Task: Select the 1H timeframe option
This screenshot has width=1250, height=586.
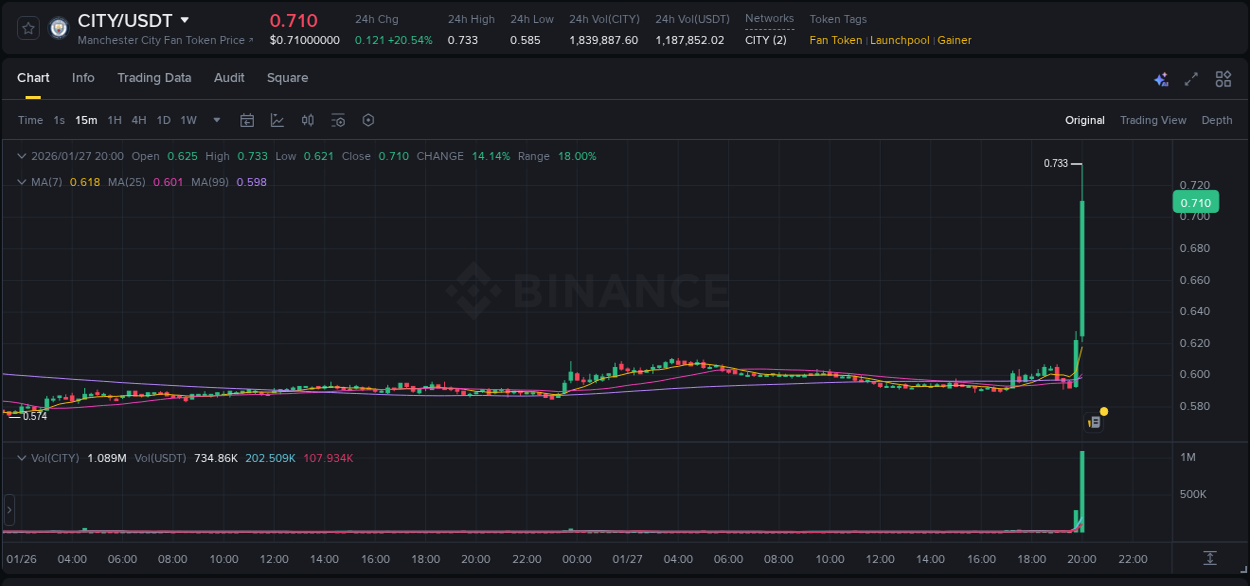Action: (114, 120)
